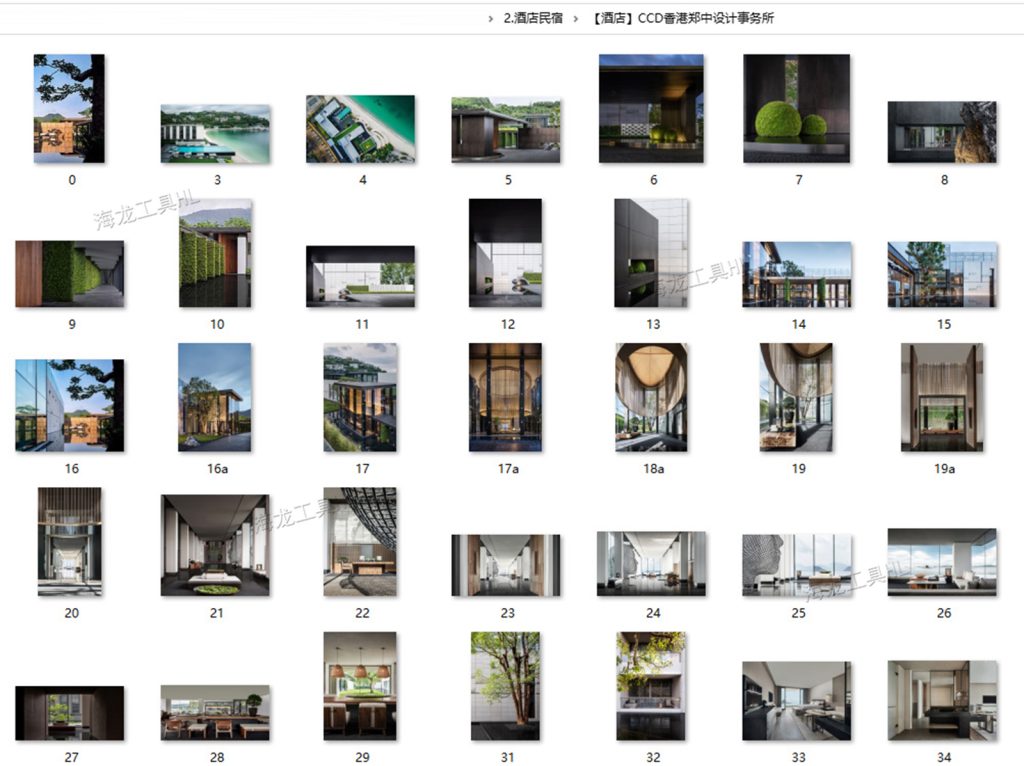Click the green hedge corridor thumbnail 9
Viewport: 1024px width, 766px height.
69,273
